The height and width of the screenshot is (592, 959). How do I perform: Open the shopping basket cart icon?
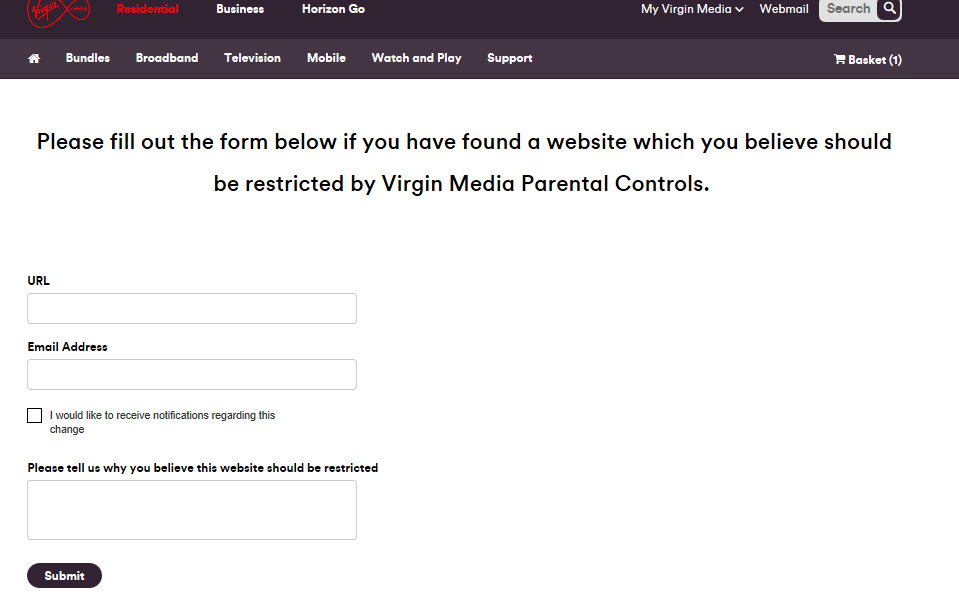(x=840, y=59)
